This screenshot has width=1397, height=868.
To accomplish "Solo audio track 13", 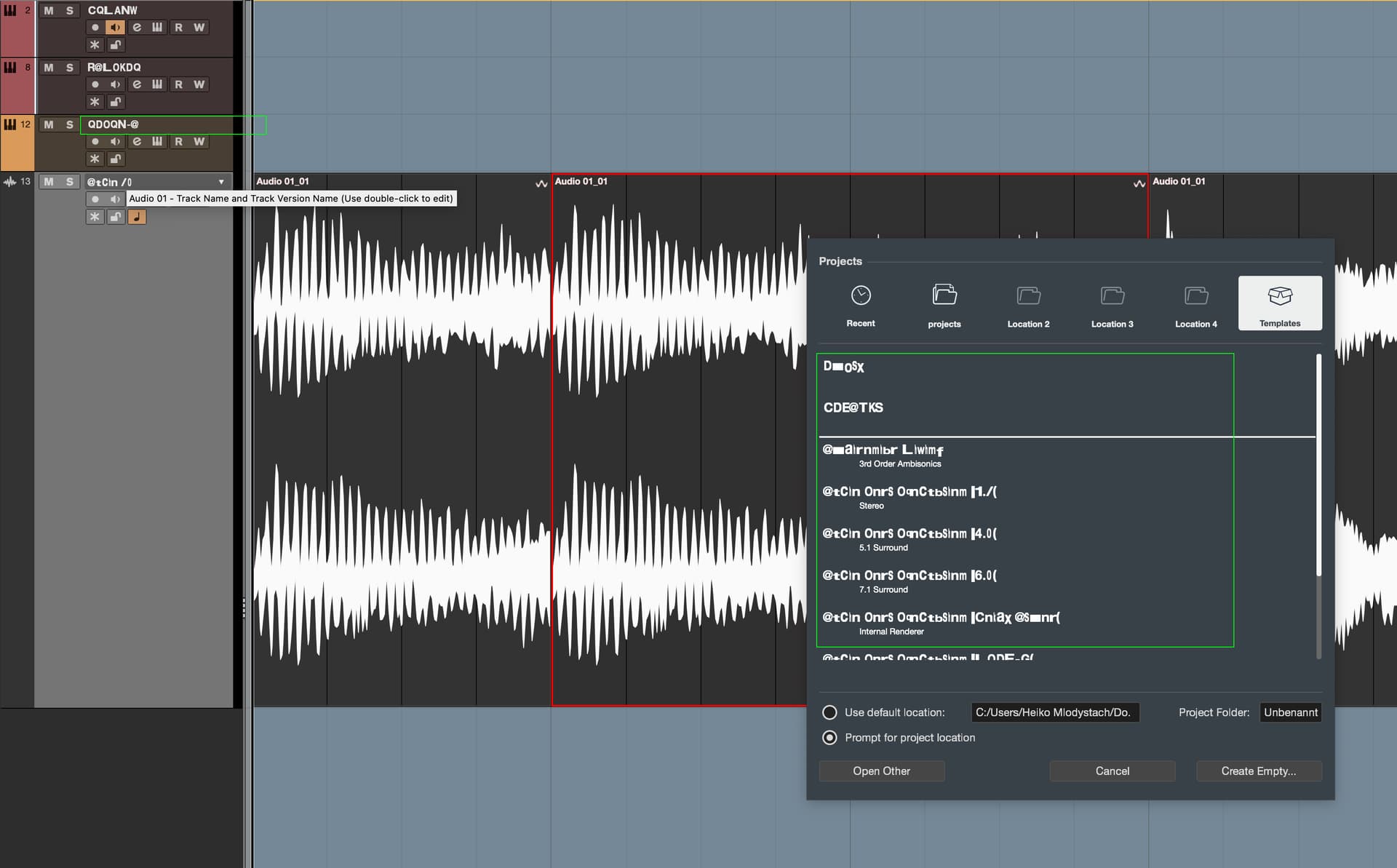I will [x=70, y=182].
